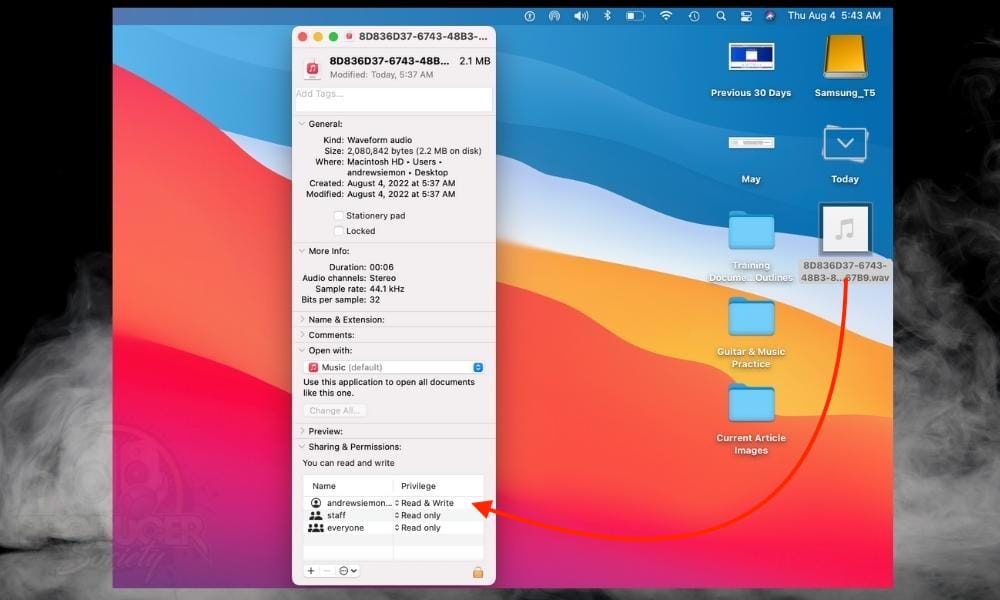Select the staff group row
This screenshot has width=1000, height=600.
[x=393, y=515]
